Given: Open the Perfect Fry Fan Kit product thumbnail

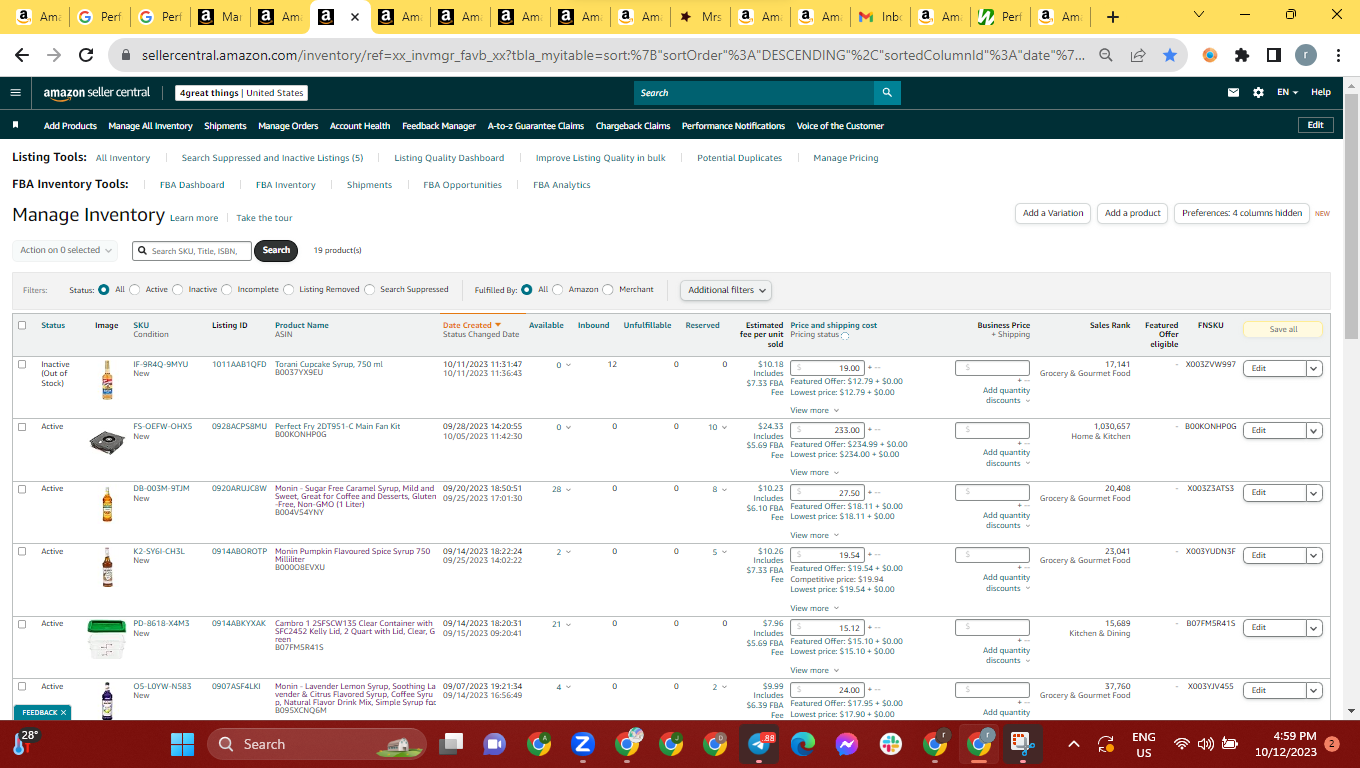Looking at the screenshot, I should [107, 441].
